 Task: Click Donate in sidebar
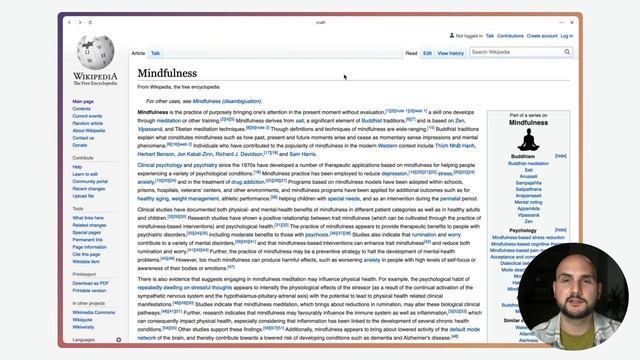pyautogui.click(x=80, y=145)
